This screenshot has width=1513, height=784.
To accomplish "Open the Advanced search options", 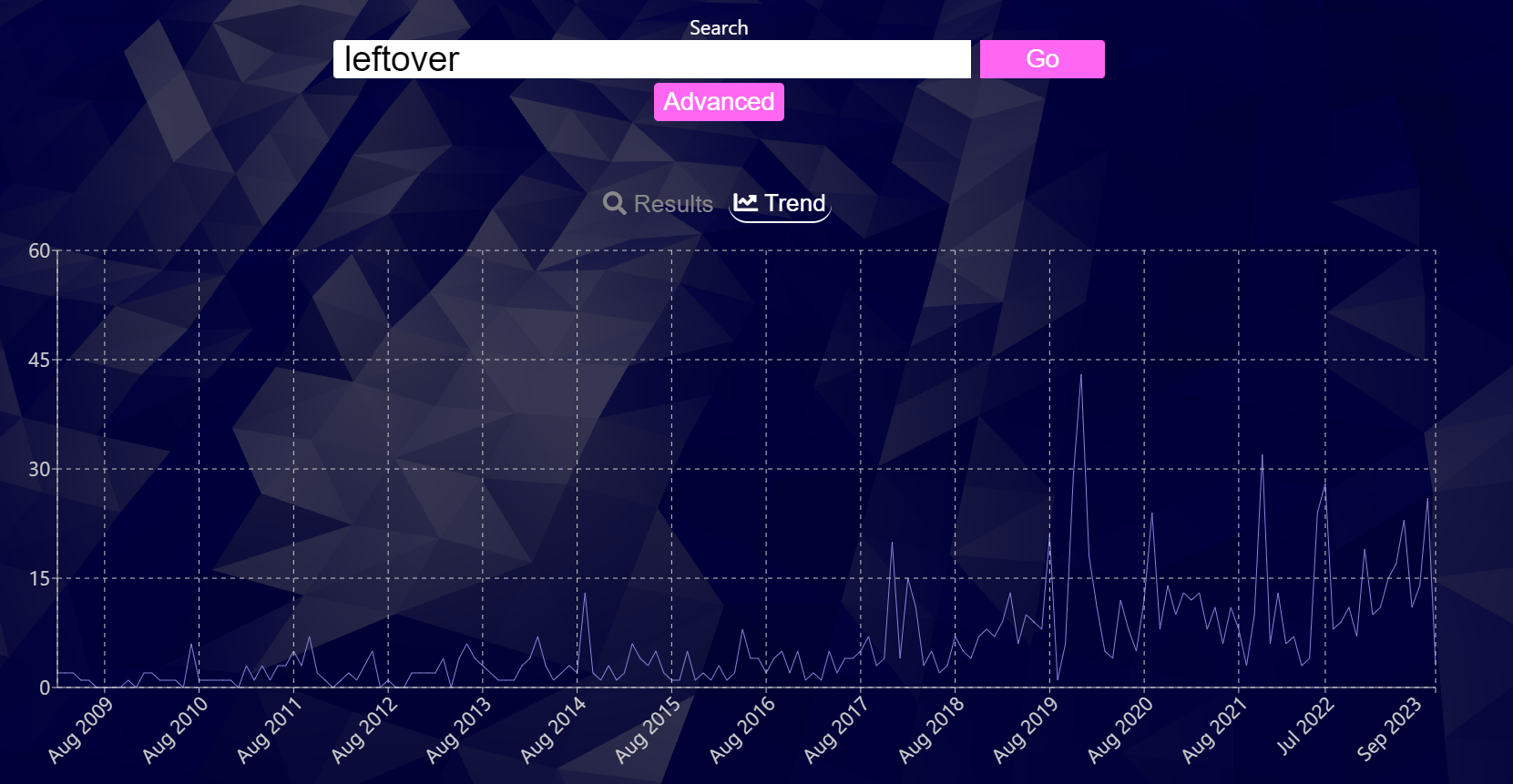I will 719,102.
